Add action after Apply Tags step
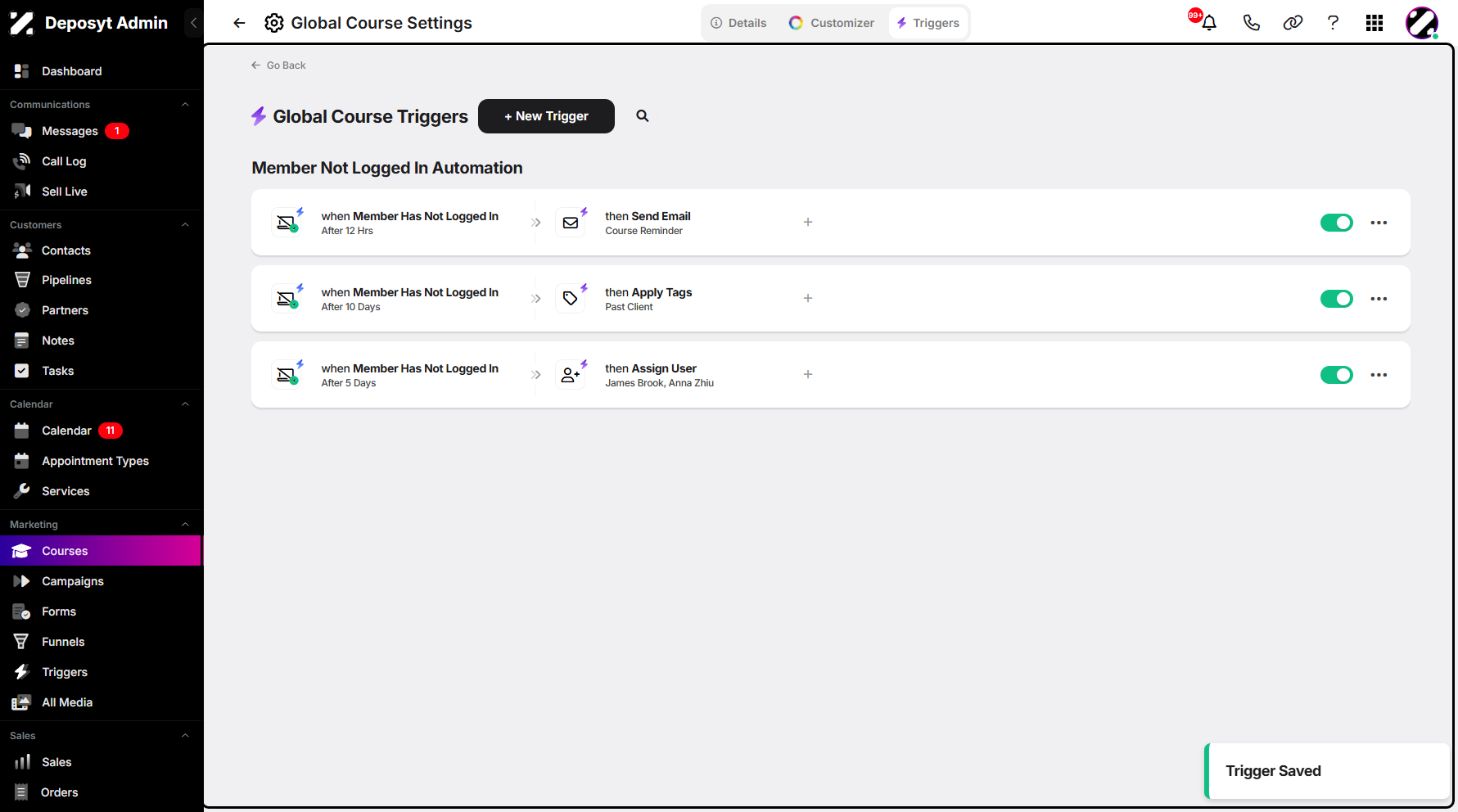Image resolution: width=1458 pixels, height=812 pixels. tap(808, 298)
